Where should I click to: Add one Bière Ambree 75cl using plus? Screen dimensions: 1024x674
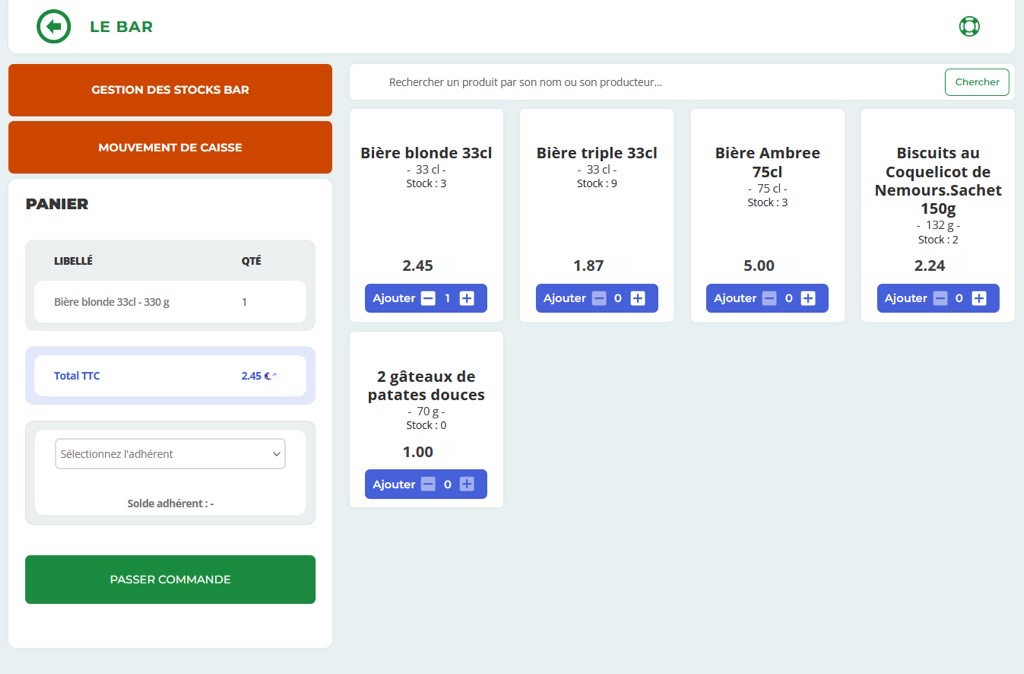tap(808, 298)
